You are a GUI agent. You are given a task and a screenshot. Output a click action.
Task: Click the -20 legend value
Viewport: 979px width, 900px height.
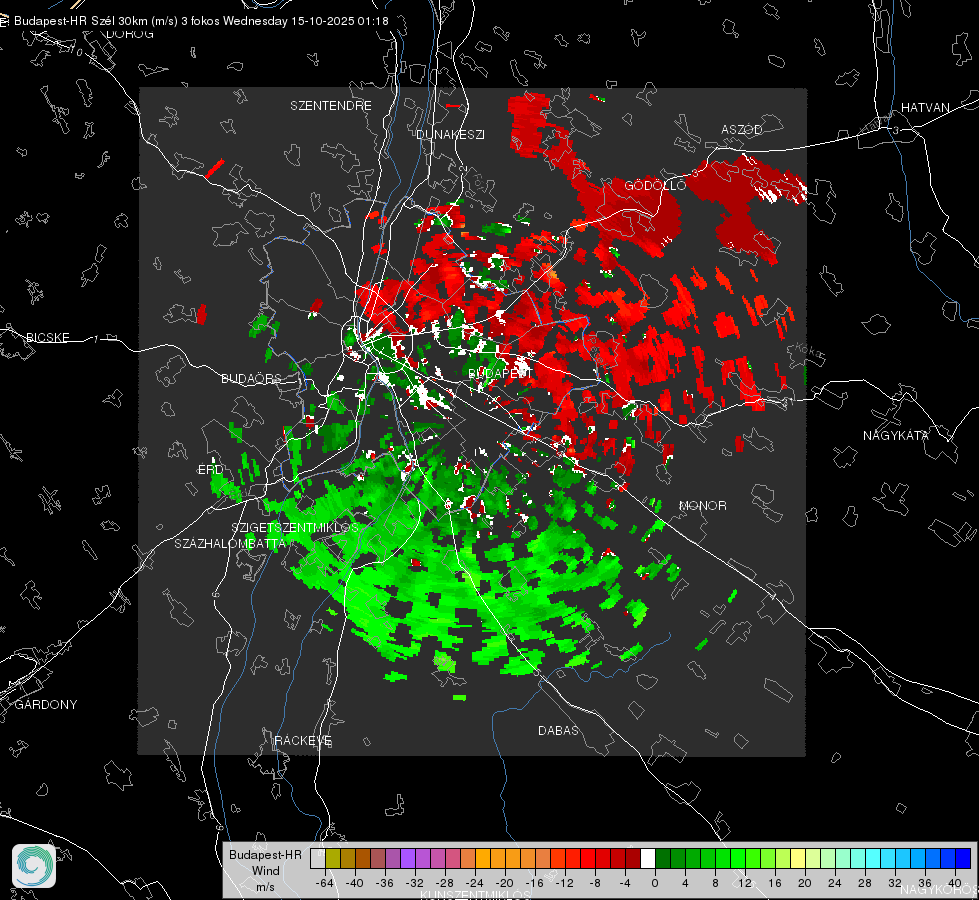click(504, 883)
